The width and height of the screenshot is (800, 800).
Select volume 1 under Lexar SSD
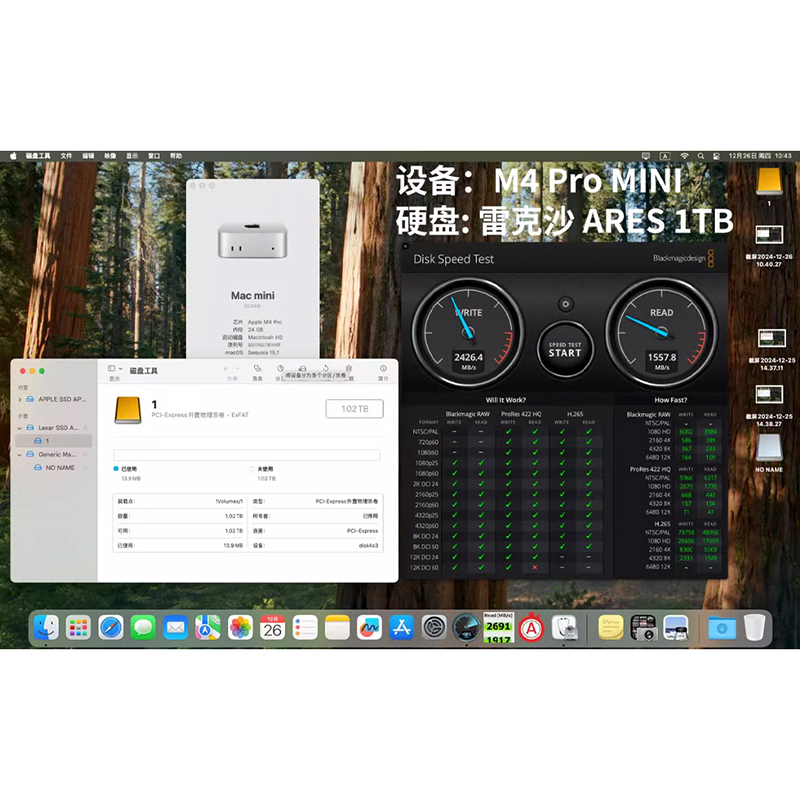tap(47, 440)
